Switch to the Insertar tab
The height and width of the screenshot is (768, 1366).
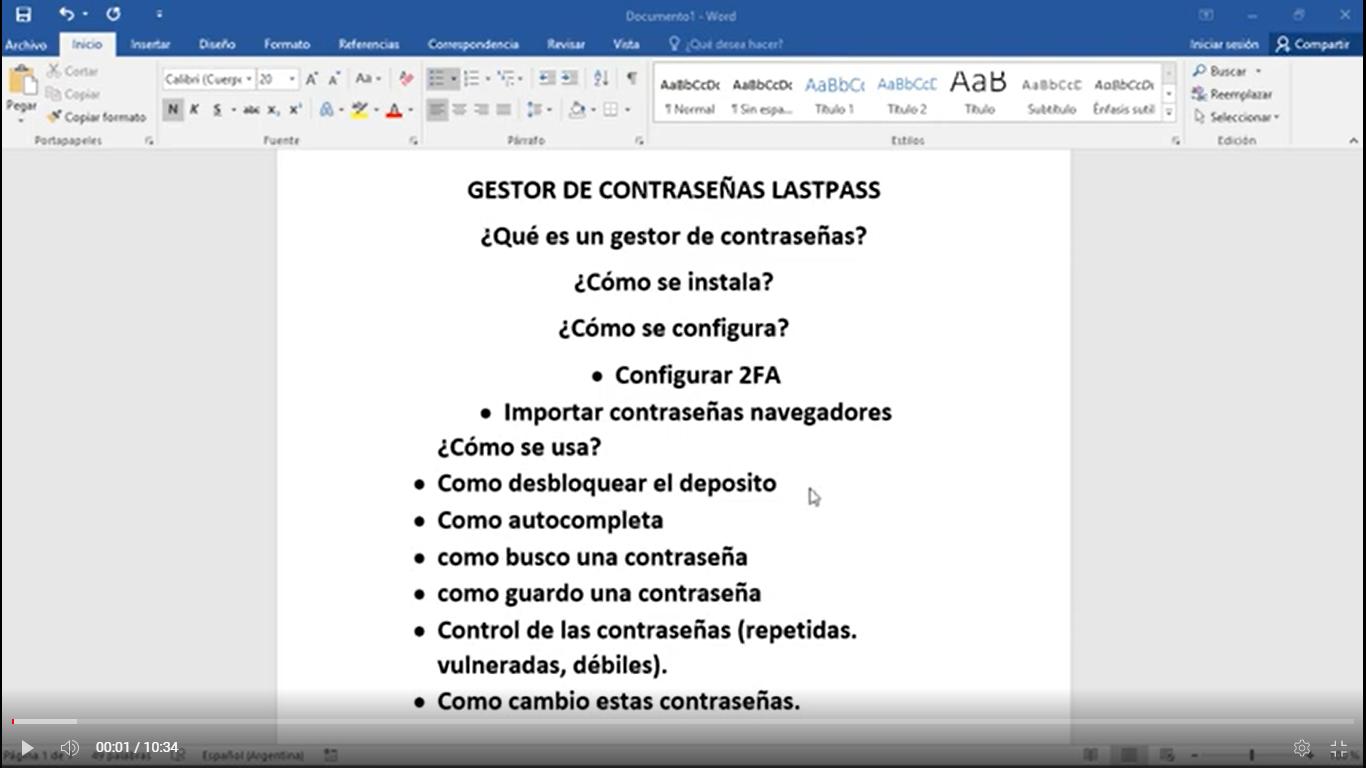[x=150, y=44]
